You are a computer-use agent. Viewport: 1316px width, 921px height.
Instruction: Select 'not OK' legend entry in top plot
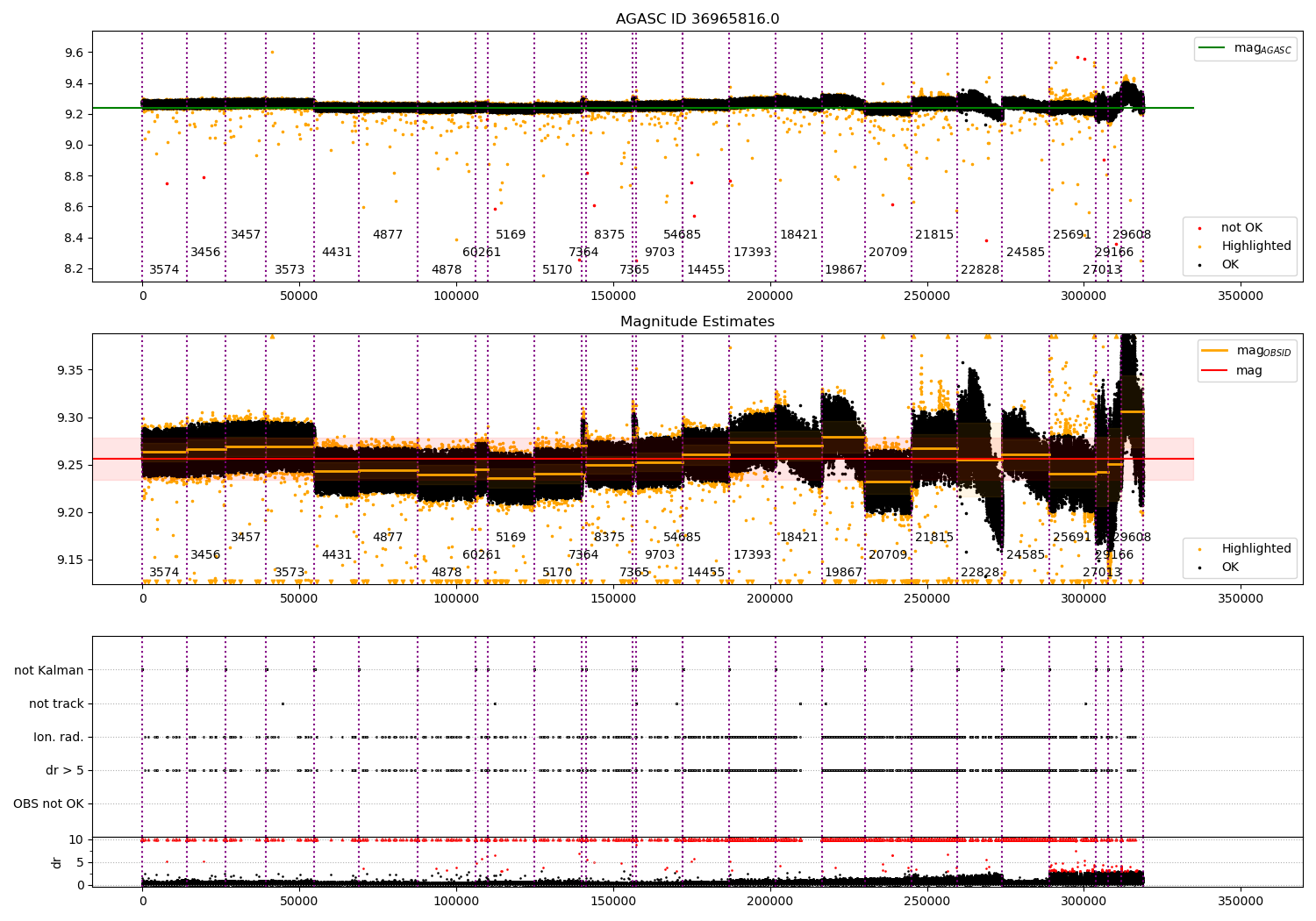point(1241,228)
